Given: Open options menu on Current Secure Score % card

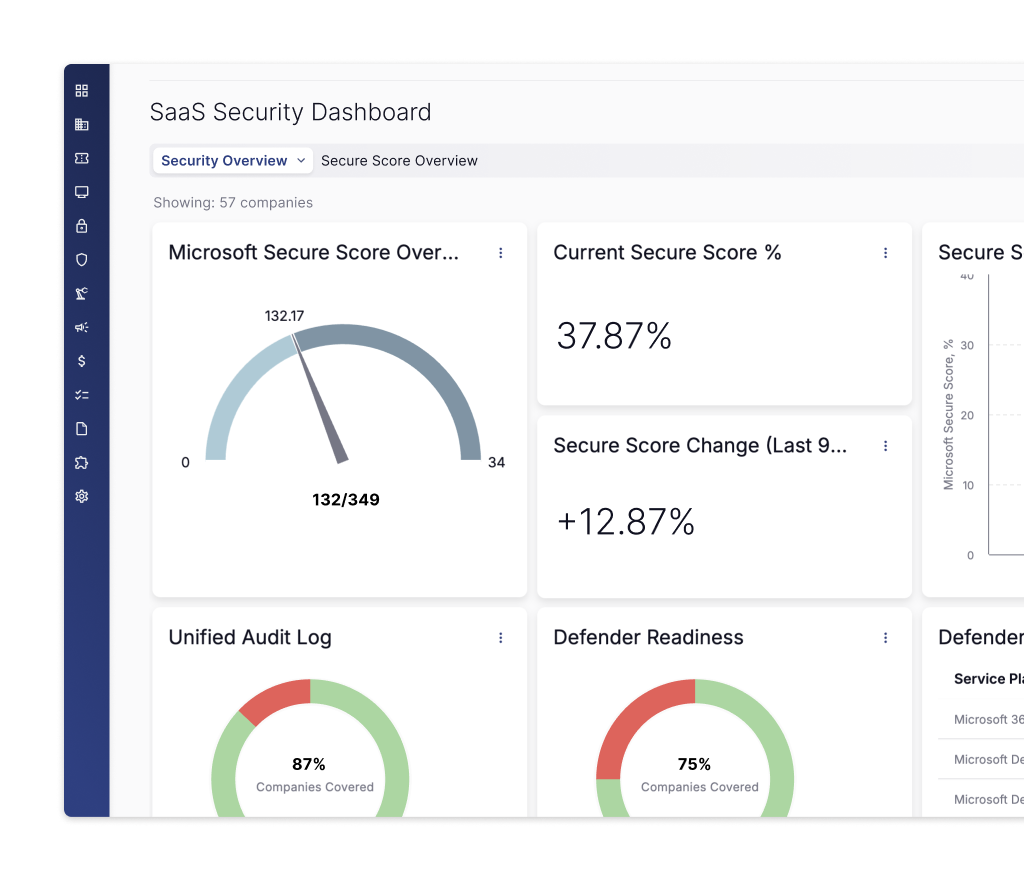Looking at the screenshot, I should [886, 253].
